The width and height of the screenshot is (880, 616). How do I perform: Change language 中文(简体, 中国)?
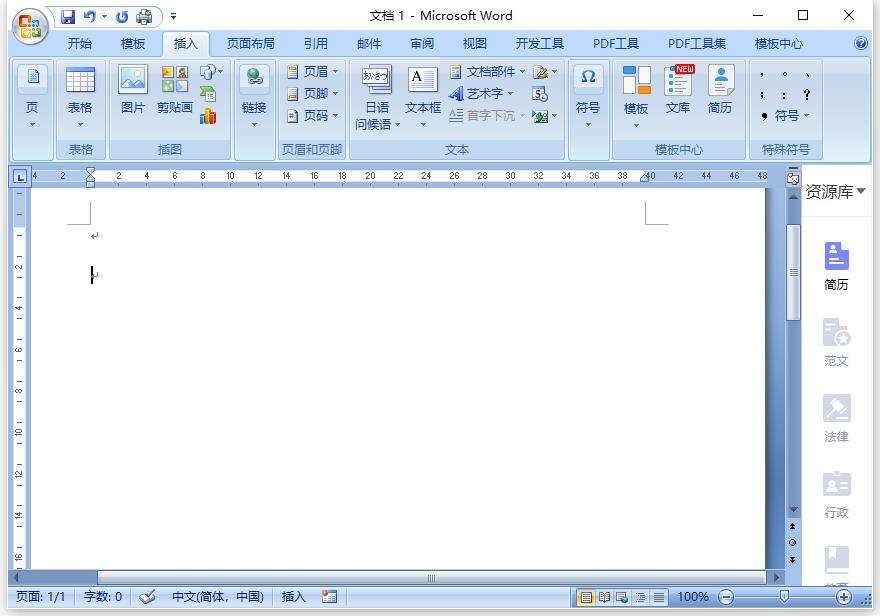pyautogui.click(x=218, y=596)
